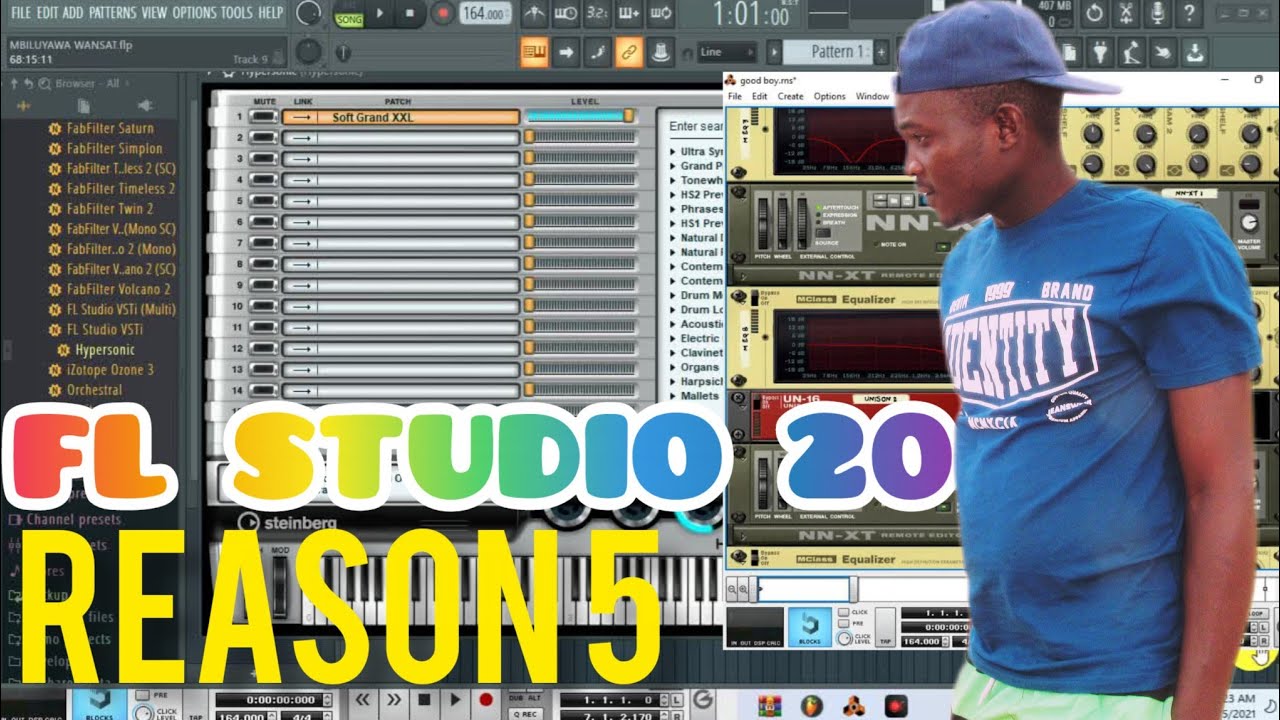Toggle wait for input icon
The height and width of the screenshot is (720, 1280).
pos(566,13)
